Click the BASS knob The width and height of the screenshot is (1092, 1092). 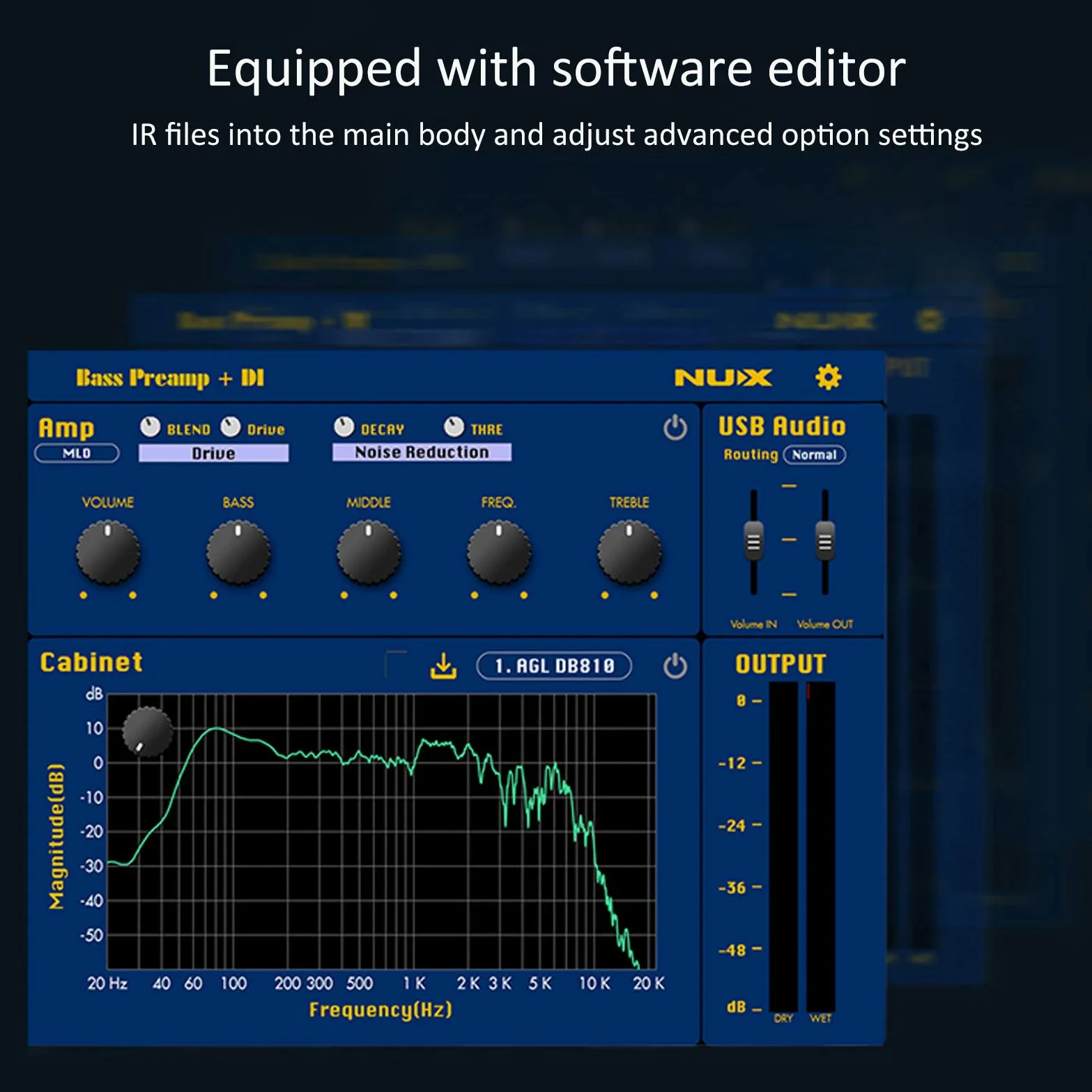point(238,553)
